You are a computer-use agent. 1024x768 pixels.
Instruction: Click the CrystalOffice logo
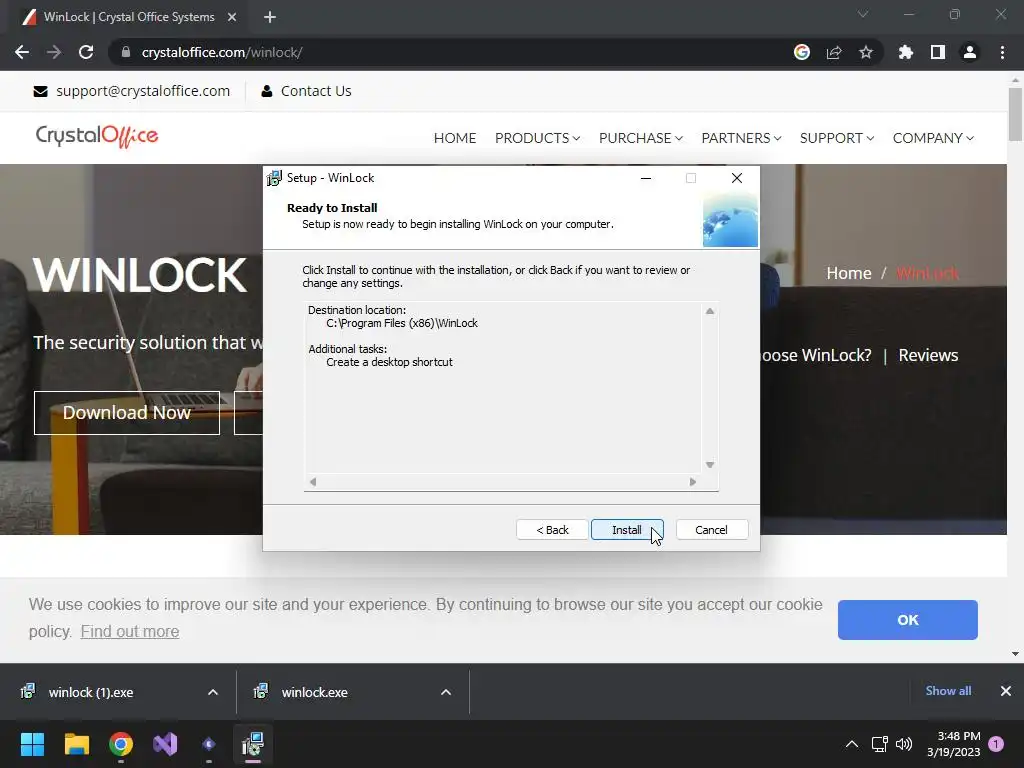[x=97, y=136]
